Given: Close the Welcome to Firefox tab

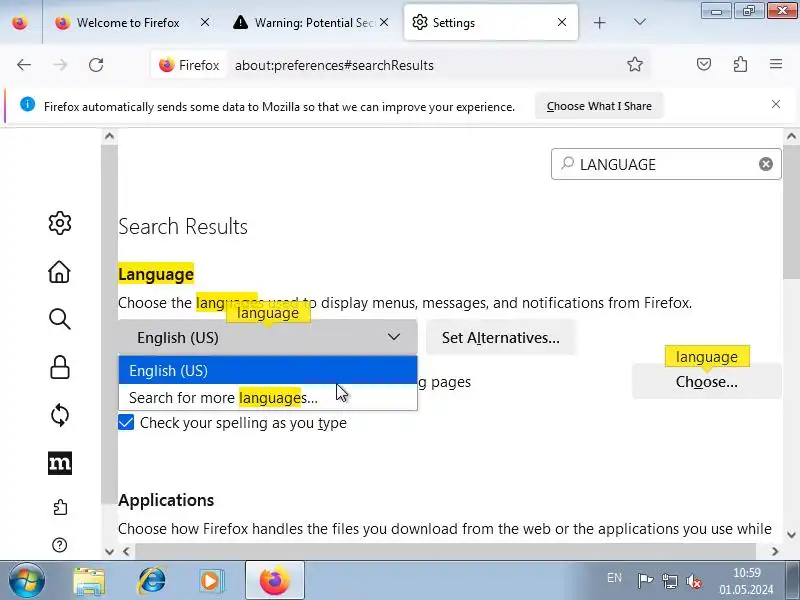Looking at the screenshot, I should (205, 22).
